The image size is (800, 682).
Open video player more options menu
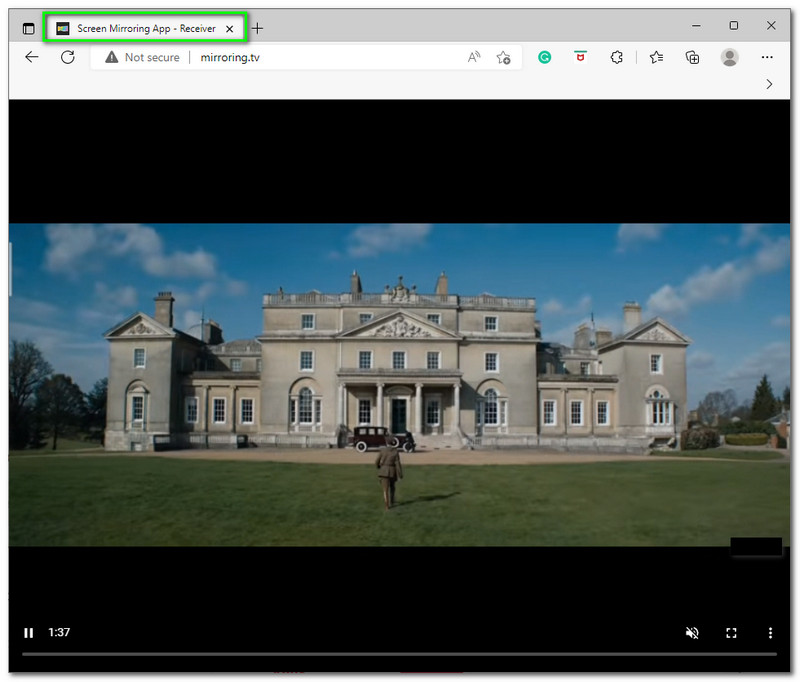coord(770,633)
